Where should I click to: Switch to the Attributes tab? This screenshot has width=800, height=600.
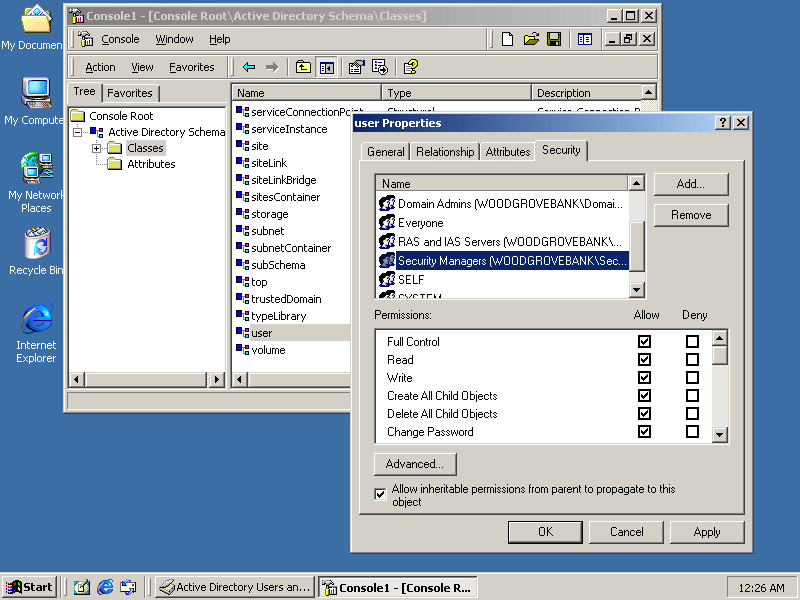point(508,152)
